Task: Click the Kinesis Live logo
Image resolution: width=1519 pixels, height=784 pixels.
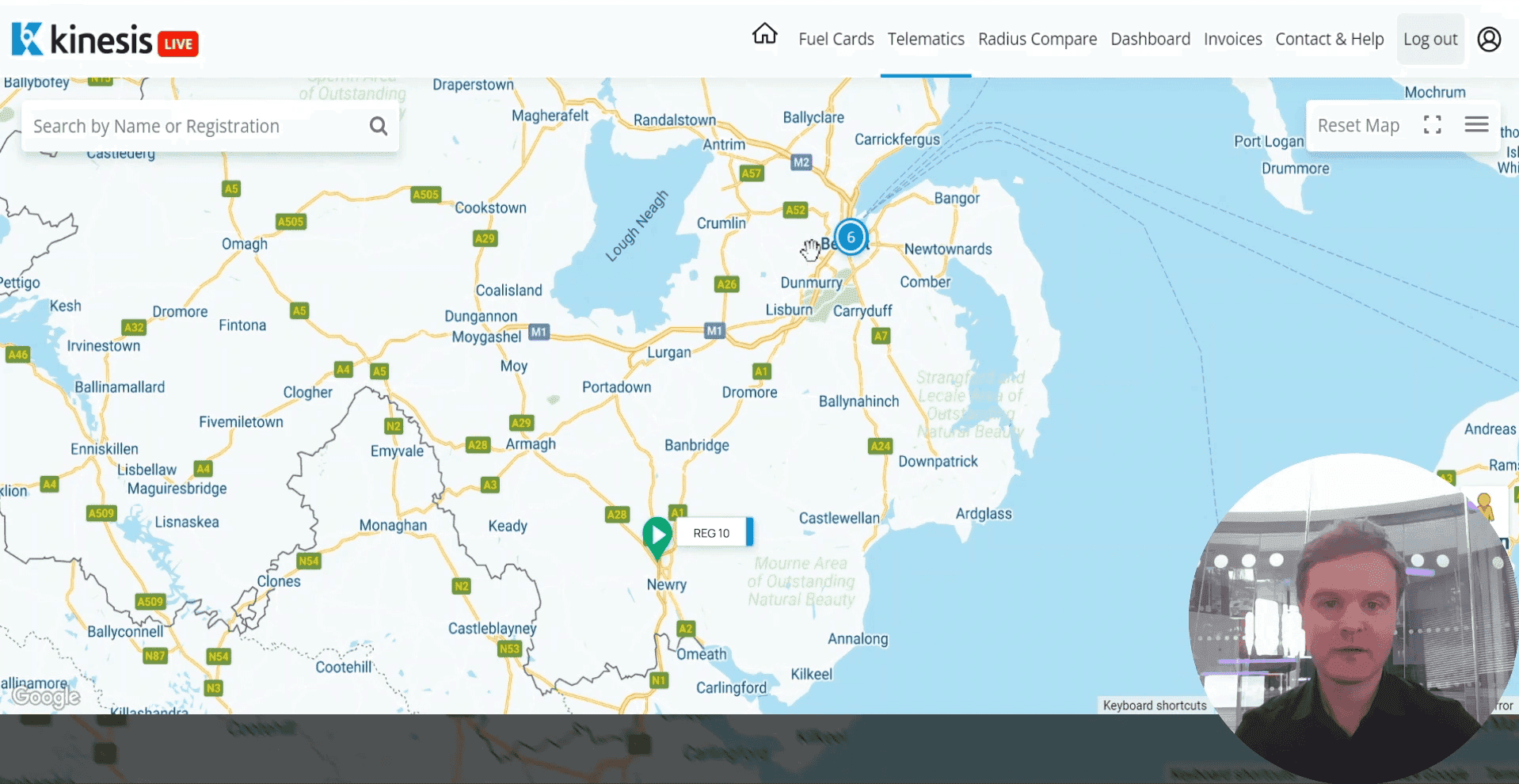Action: point(105,40)
